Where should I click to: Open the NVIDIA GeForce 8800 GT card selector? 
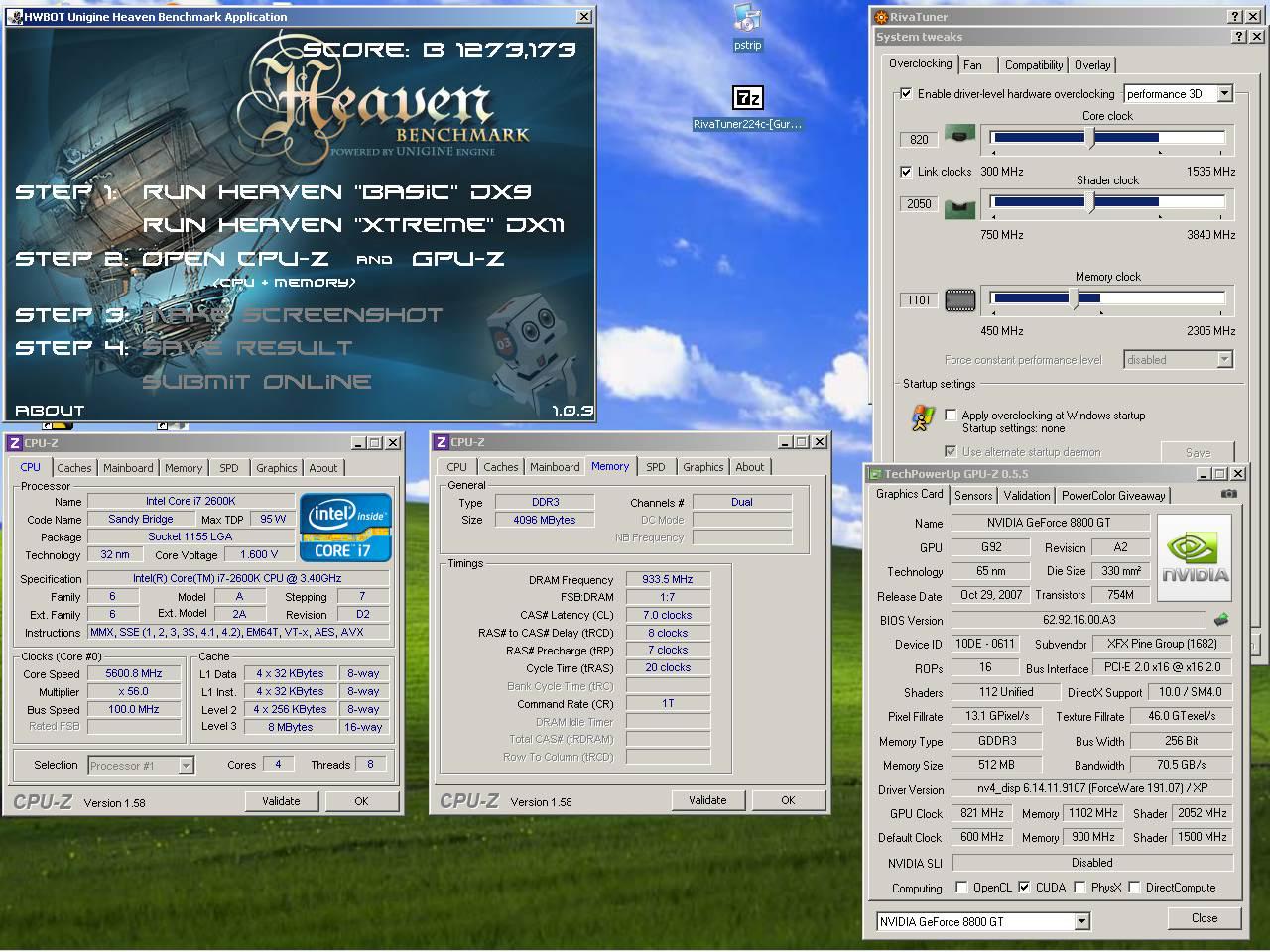1081,921
